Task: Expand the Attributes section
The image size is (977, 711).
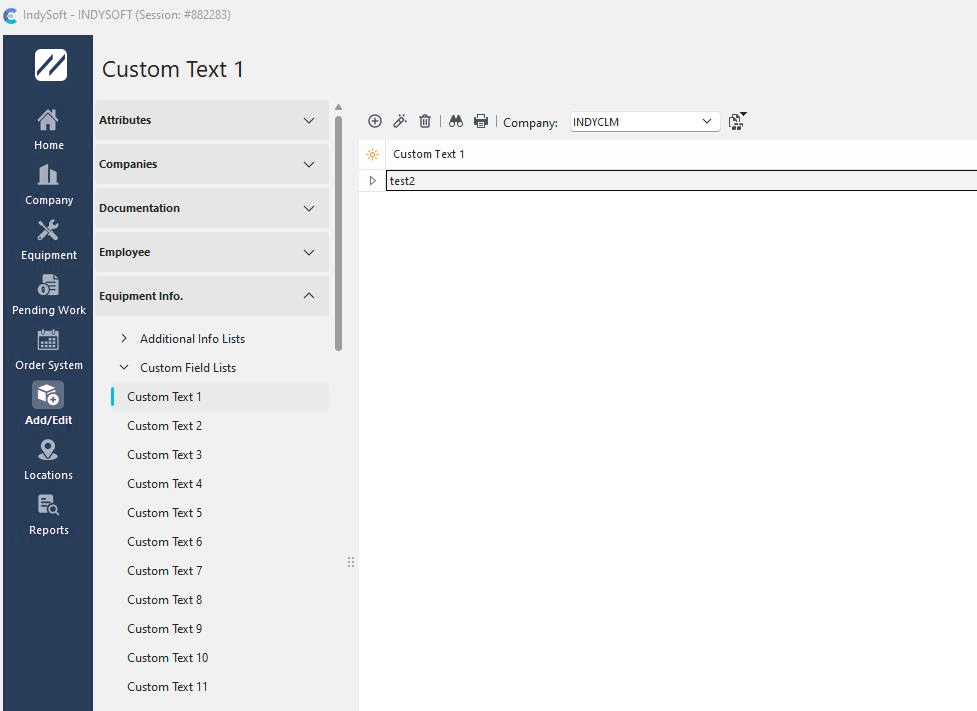Action: point(211,120)
